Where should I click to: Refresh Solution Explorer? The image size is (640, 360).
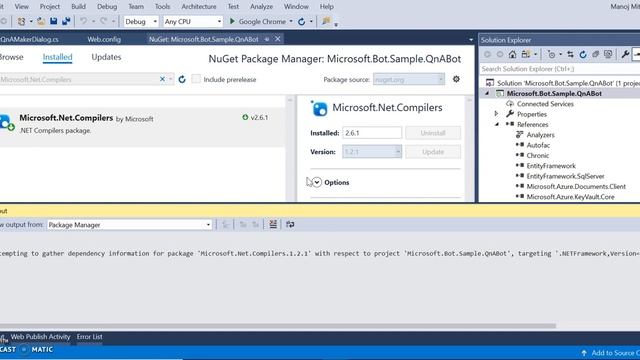(x=583, y=54)
